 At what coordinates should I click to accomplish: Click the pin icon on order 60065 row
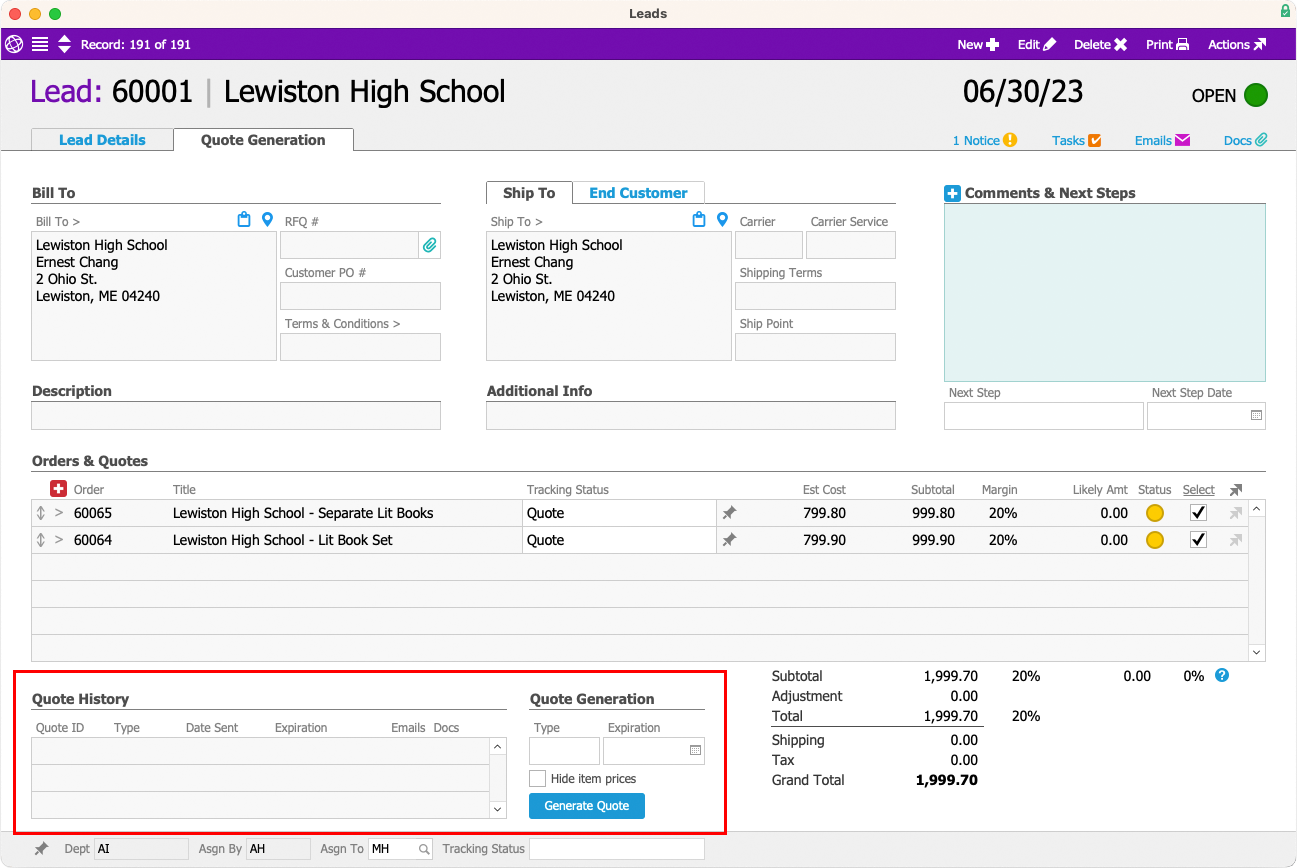(729, 513)
